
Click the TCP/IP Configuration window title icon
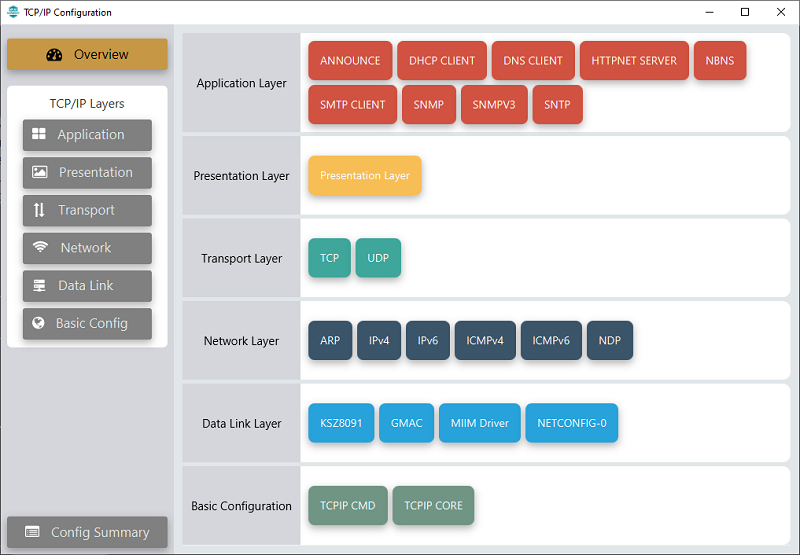tap(12, 12)
